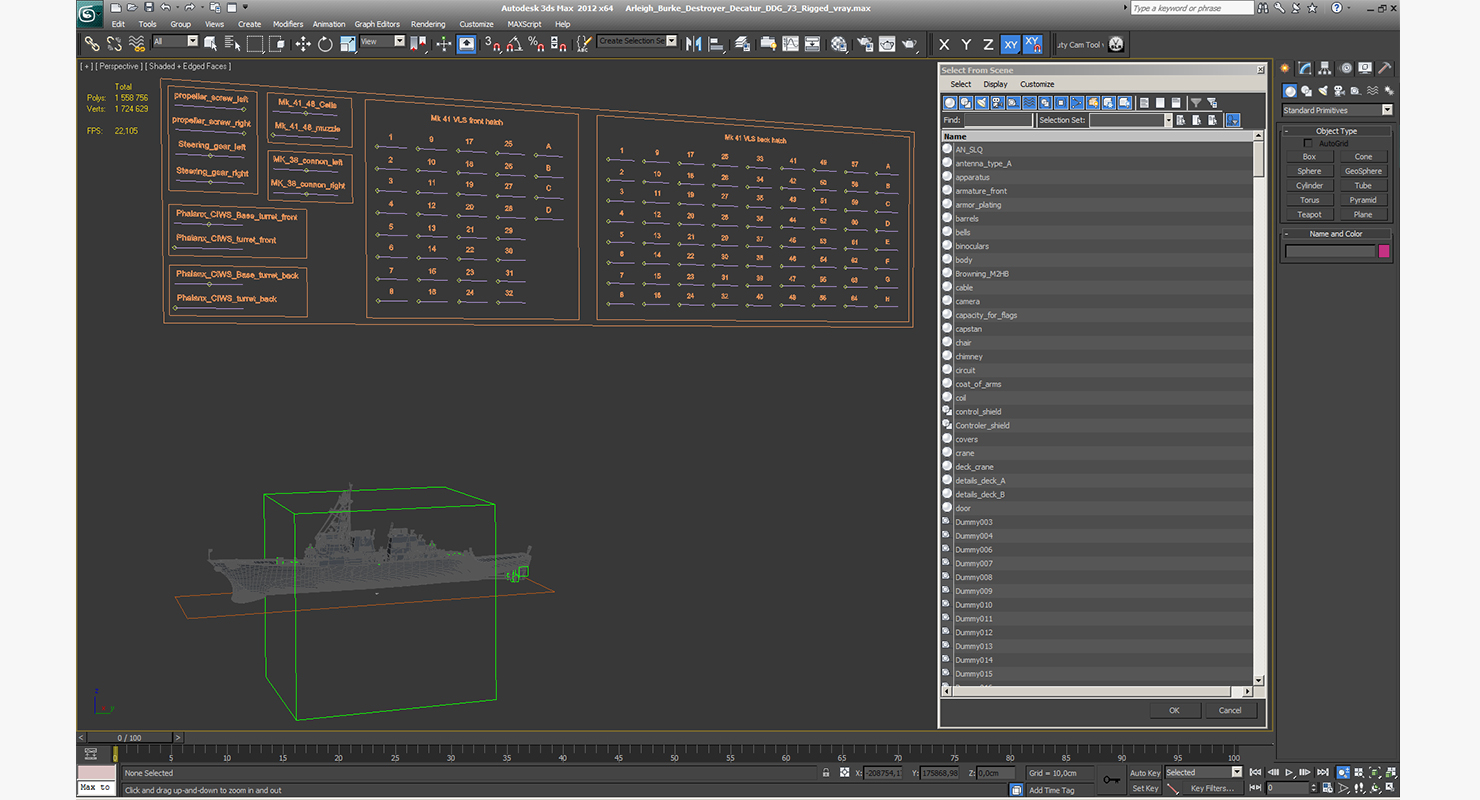Open the Create Selection Set dropdown
Viewport: 1480px width, 800px height.
click(637, 41)
